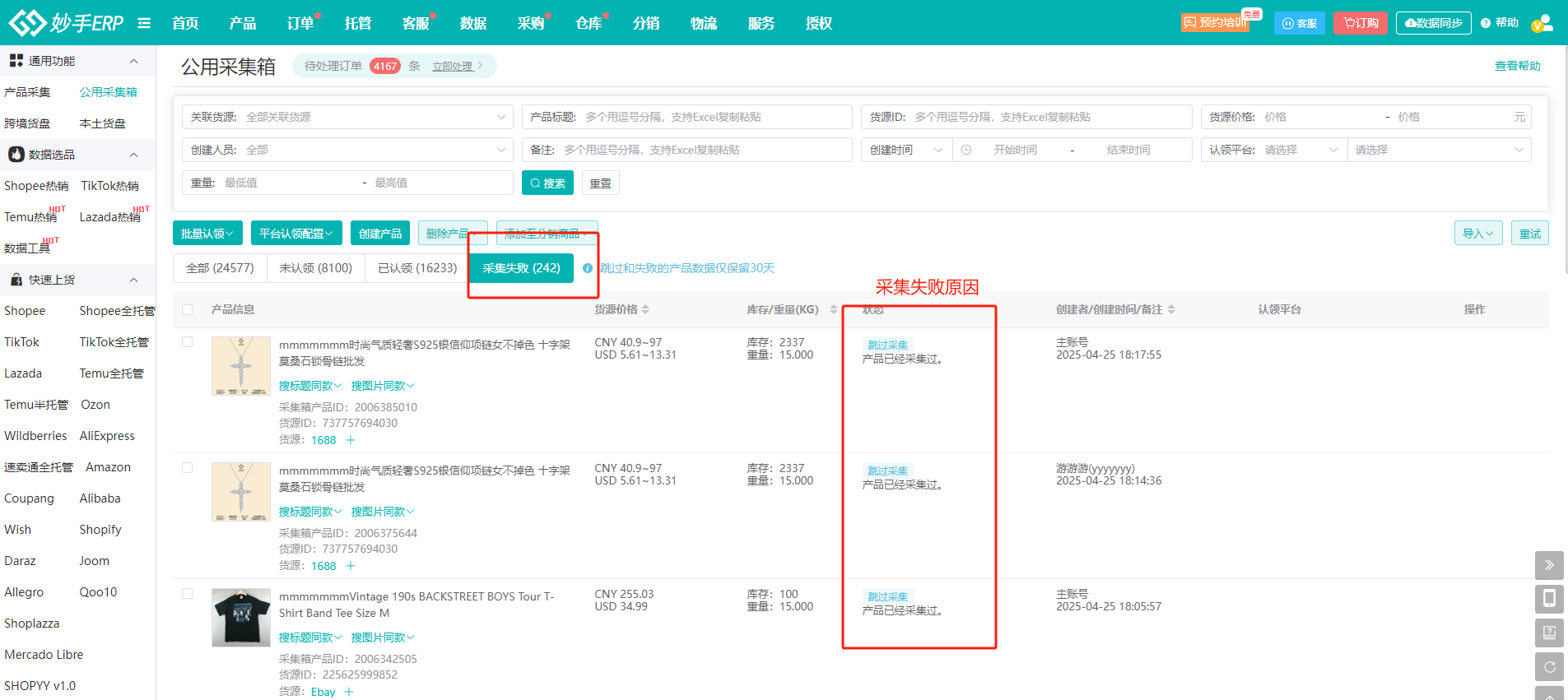This screenshot has width=1568, height=700.
Task: Open the user account avatar icon
Action: pos(1543,23)
